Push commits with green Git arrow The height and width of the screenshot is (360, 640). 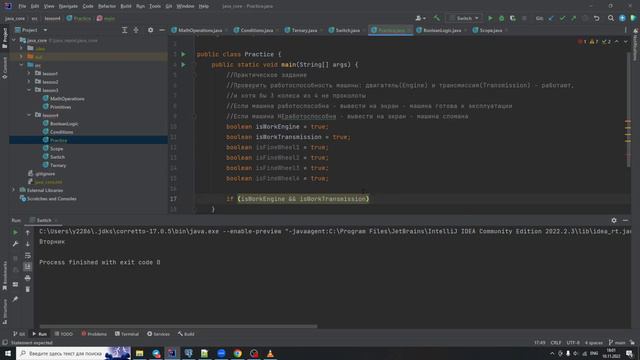(573, 18)
